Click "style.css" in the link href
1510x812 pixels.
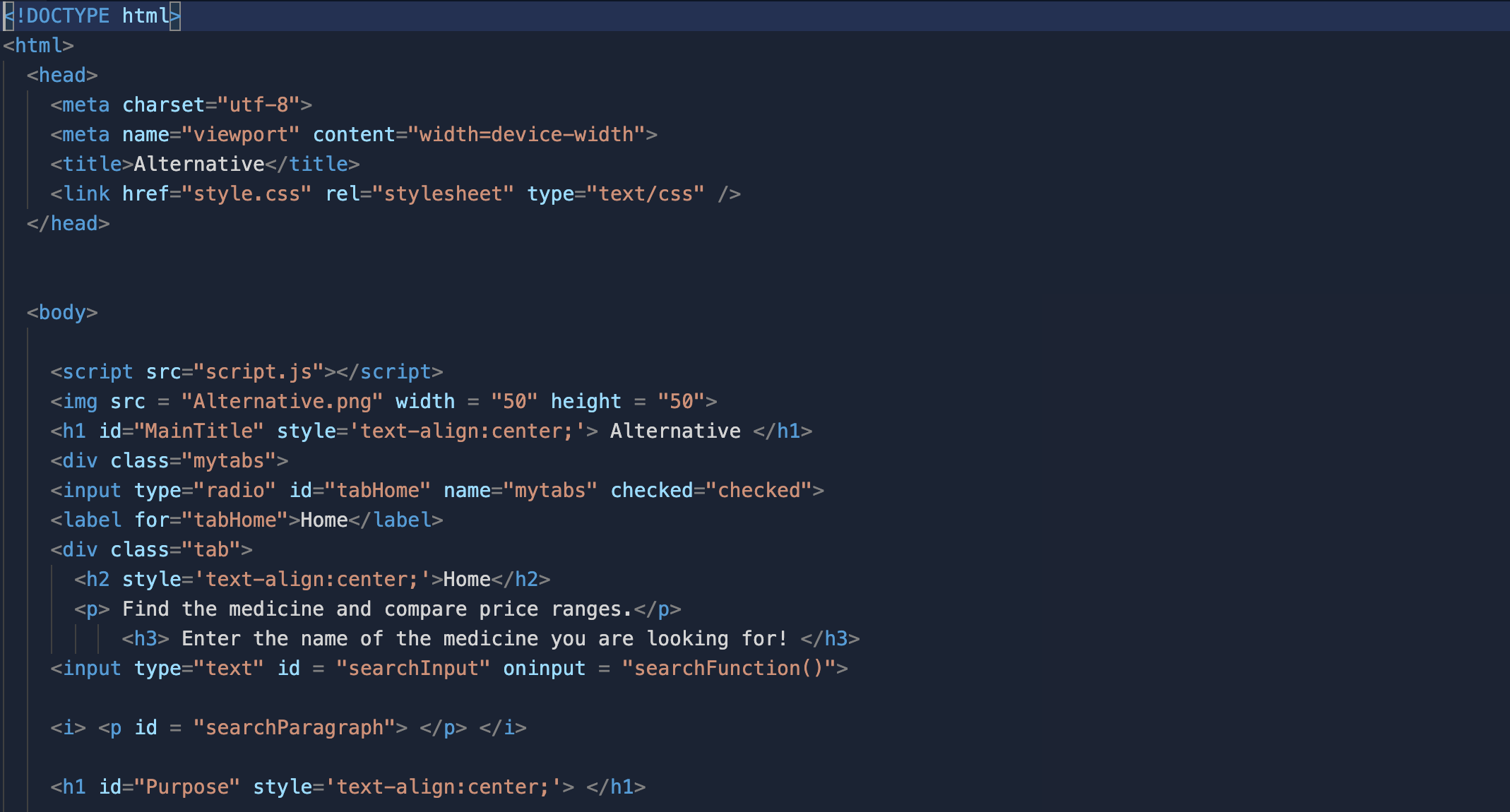[x=246, y=193]
